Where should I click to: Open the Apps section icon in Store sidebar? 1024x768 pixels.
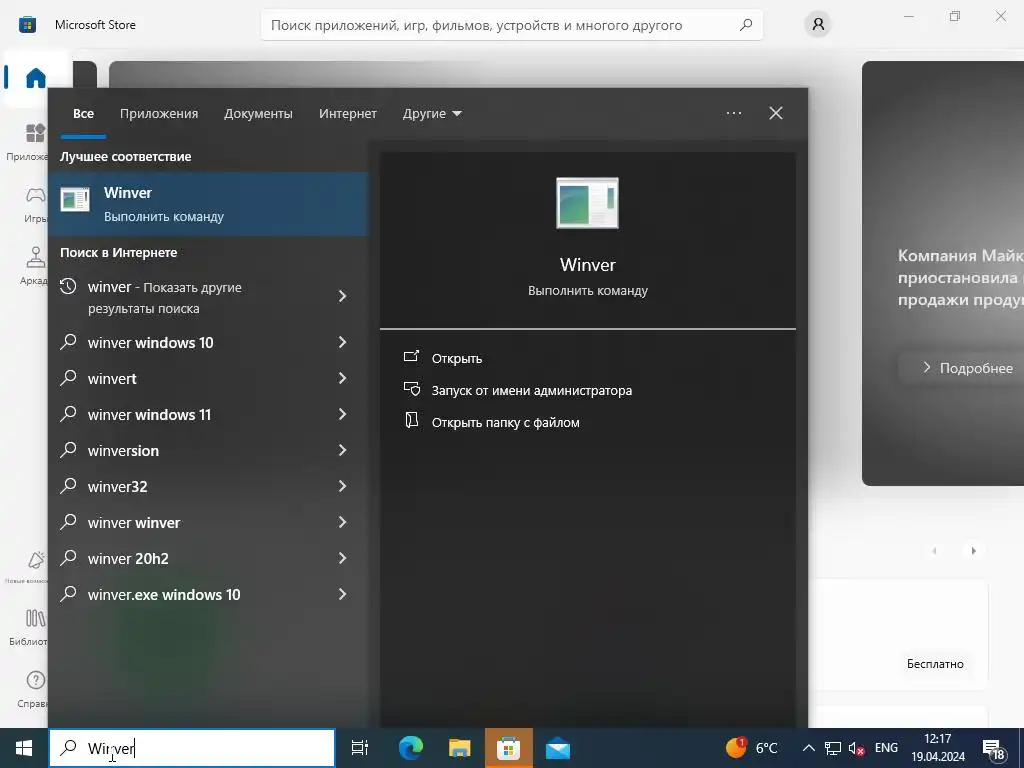(x=35, y=133)
